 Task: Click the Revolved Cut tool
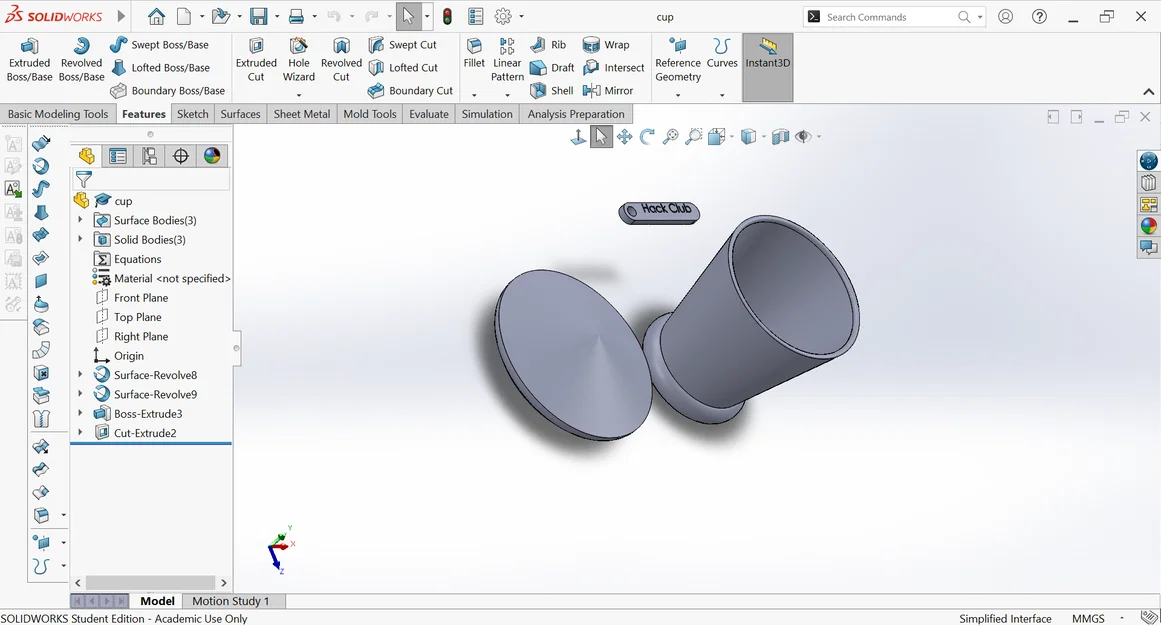(341, 60)
